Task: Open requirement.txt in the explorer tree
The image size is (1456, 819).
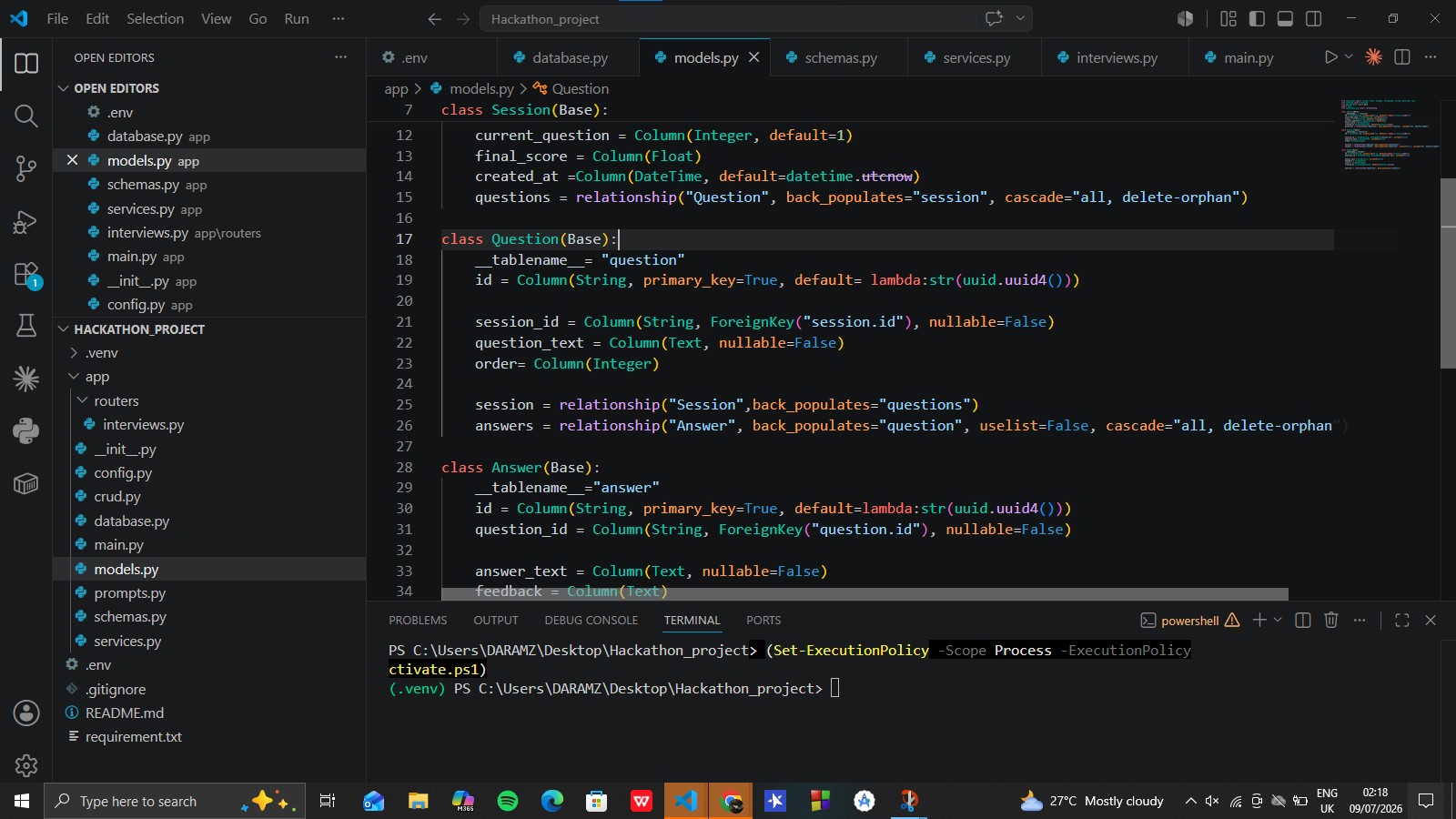Action: pyautogui.click(x=133, y=737)
